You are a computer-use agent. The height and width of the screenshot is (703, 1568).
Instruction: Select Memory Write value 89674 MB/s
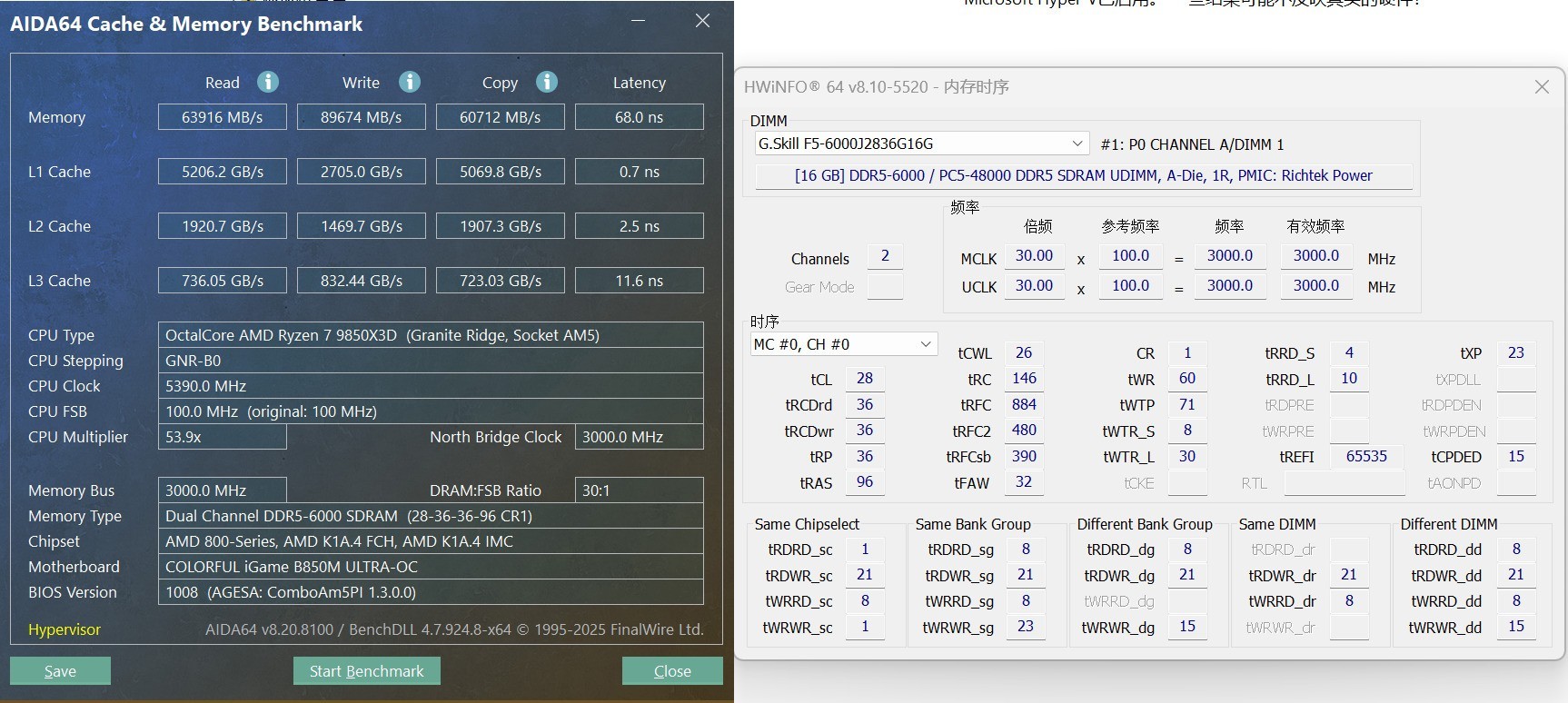[x=362, y=117]
